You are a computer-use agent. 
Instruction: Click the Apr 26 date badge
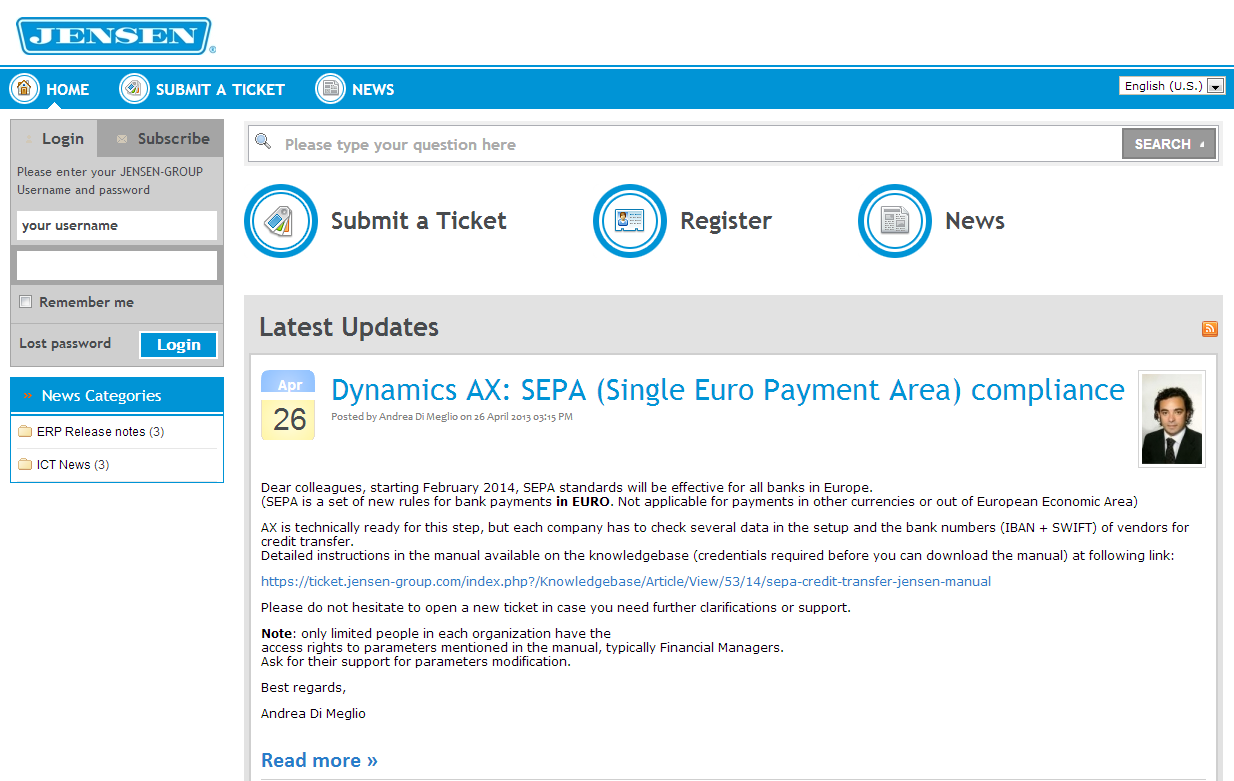(288, 405)
